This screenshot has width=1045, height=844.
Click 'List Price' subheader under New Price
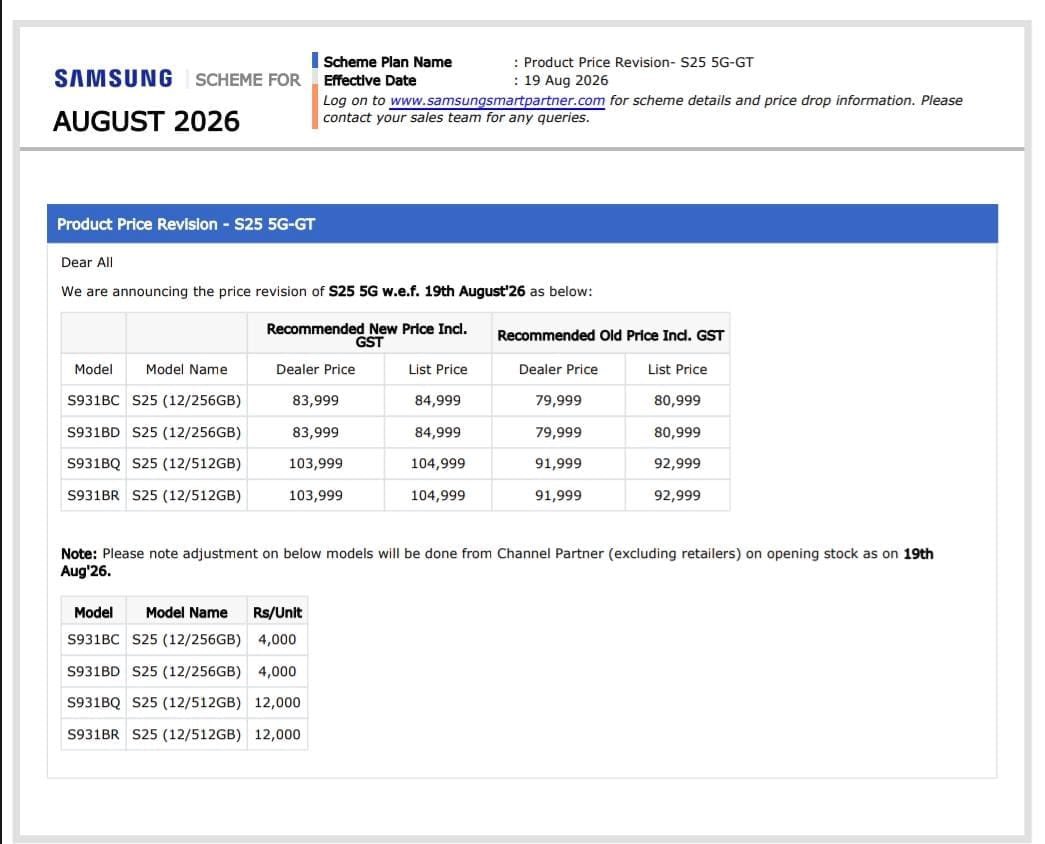[438, 369]
